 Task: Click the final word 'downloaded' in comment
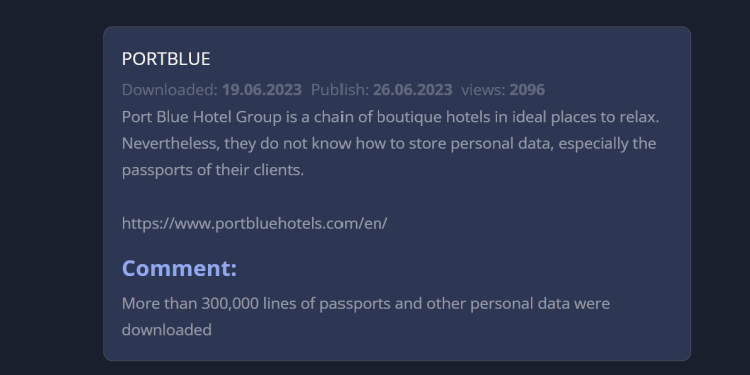[x=166, y=330]
